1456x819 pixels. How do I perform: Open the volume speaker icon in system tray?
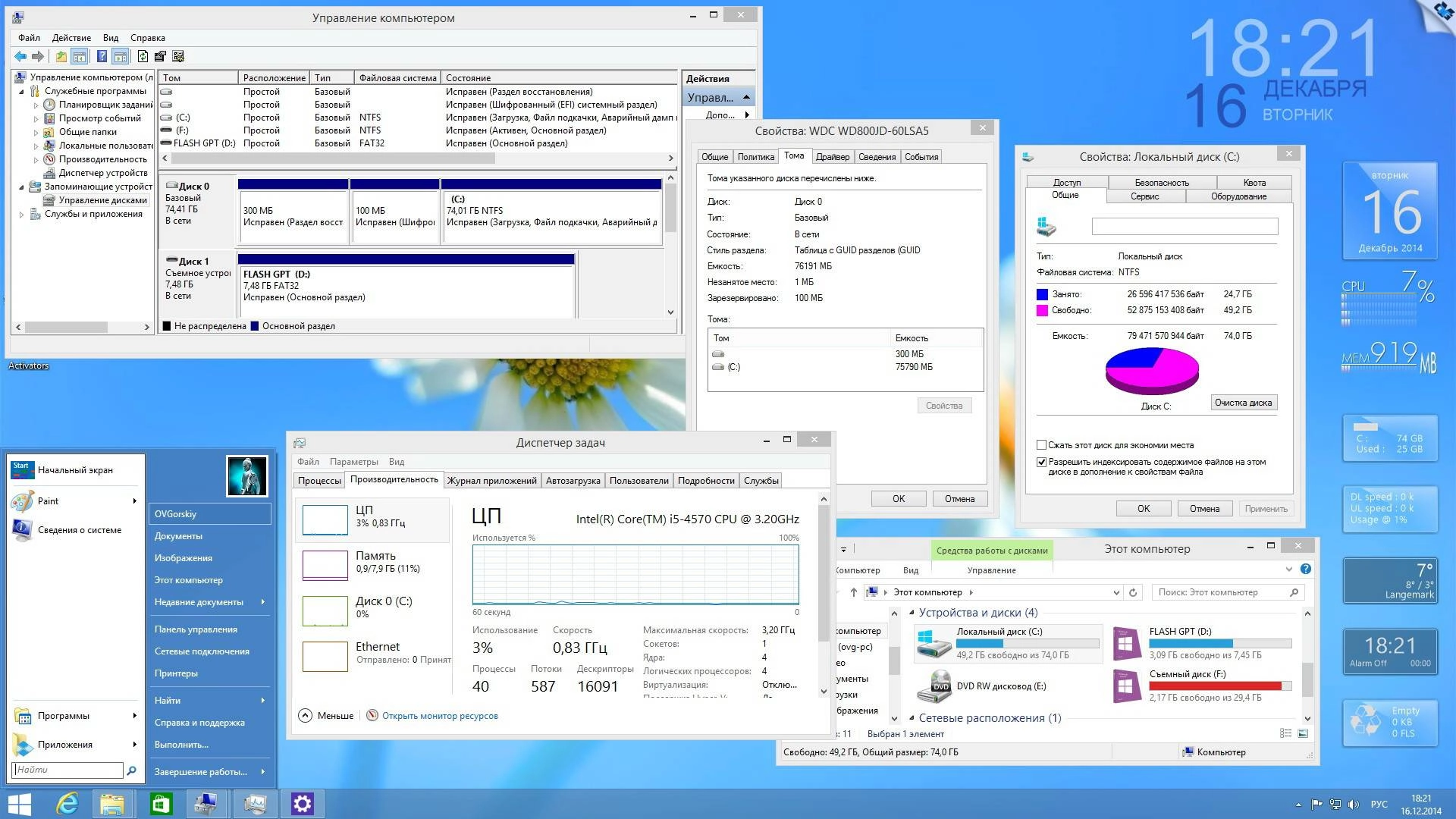1354,804
